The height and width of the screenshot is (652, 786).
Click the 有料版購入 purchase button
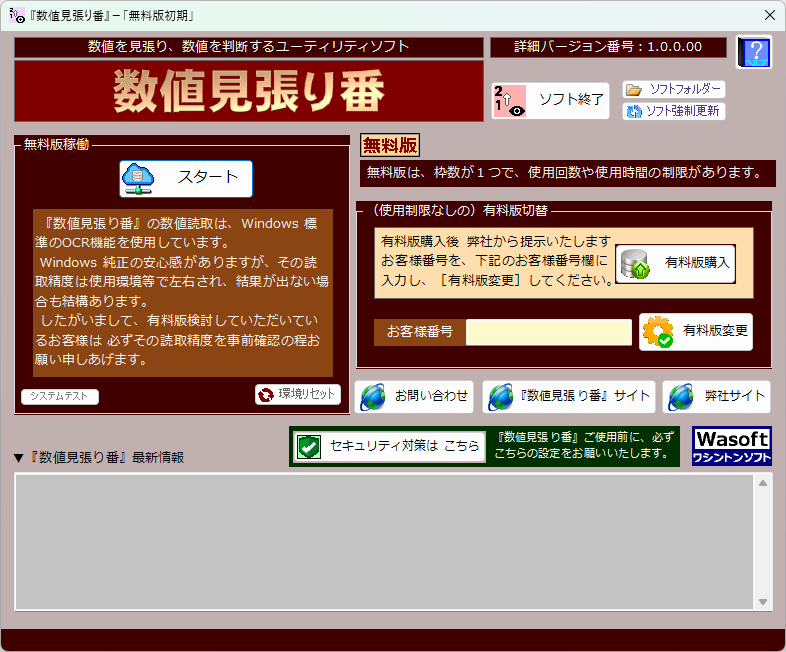point(675,264)
